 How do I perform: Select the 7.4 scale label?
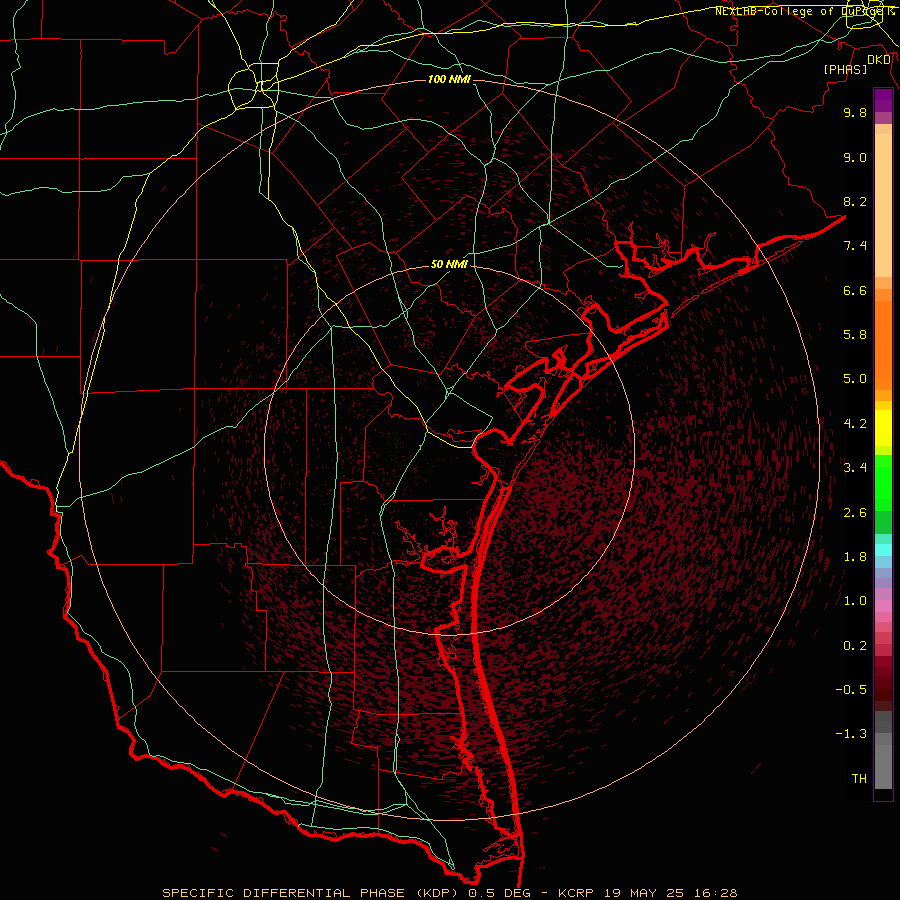855,246
